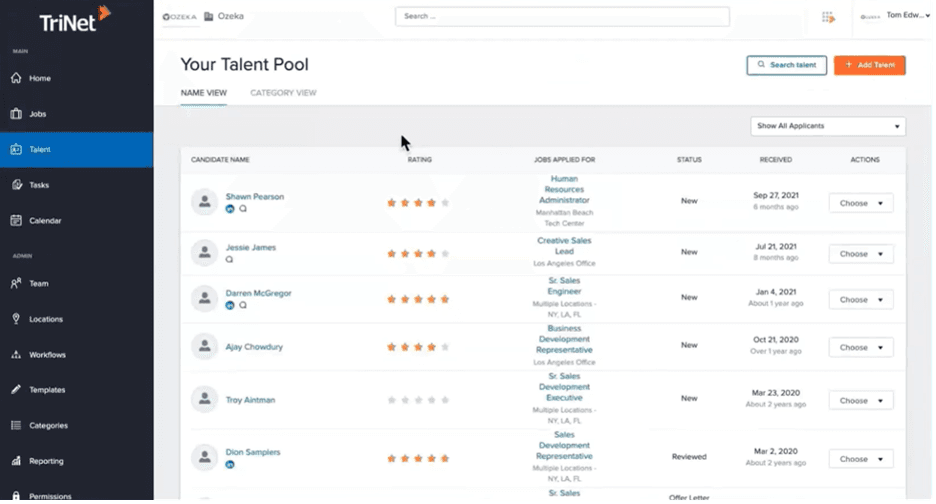Screen dimensions: 936x504
Task: Select the Tasks icon in sidebar
Action: [x=16, y=185]
